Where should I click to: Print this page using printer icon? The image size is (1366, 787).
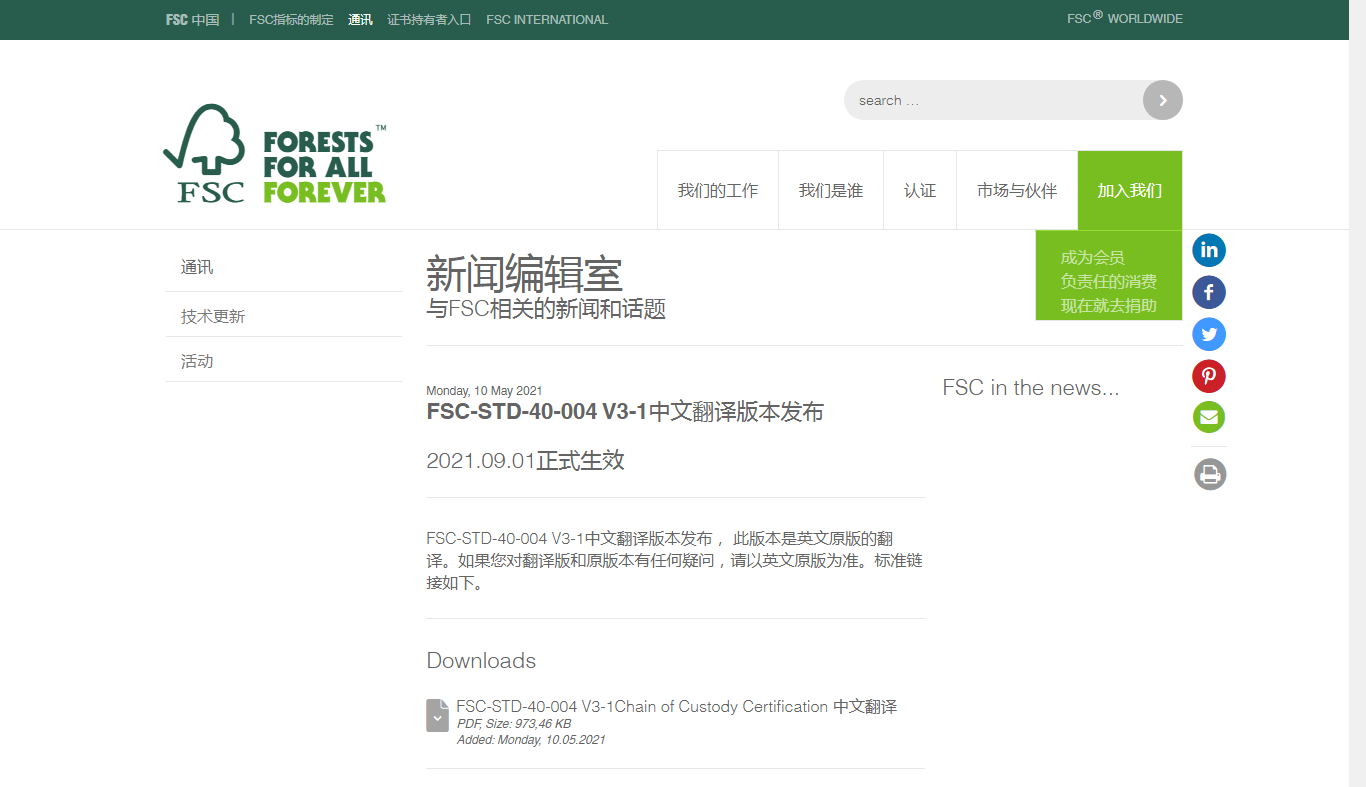[1210, 473]
